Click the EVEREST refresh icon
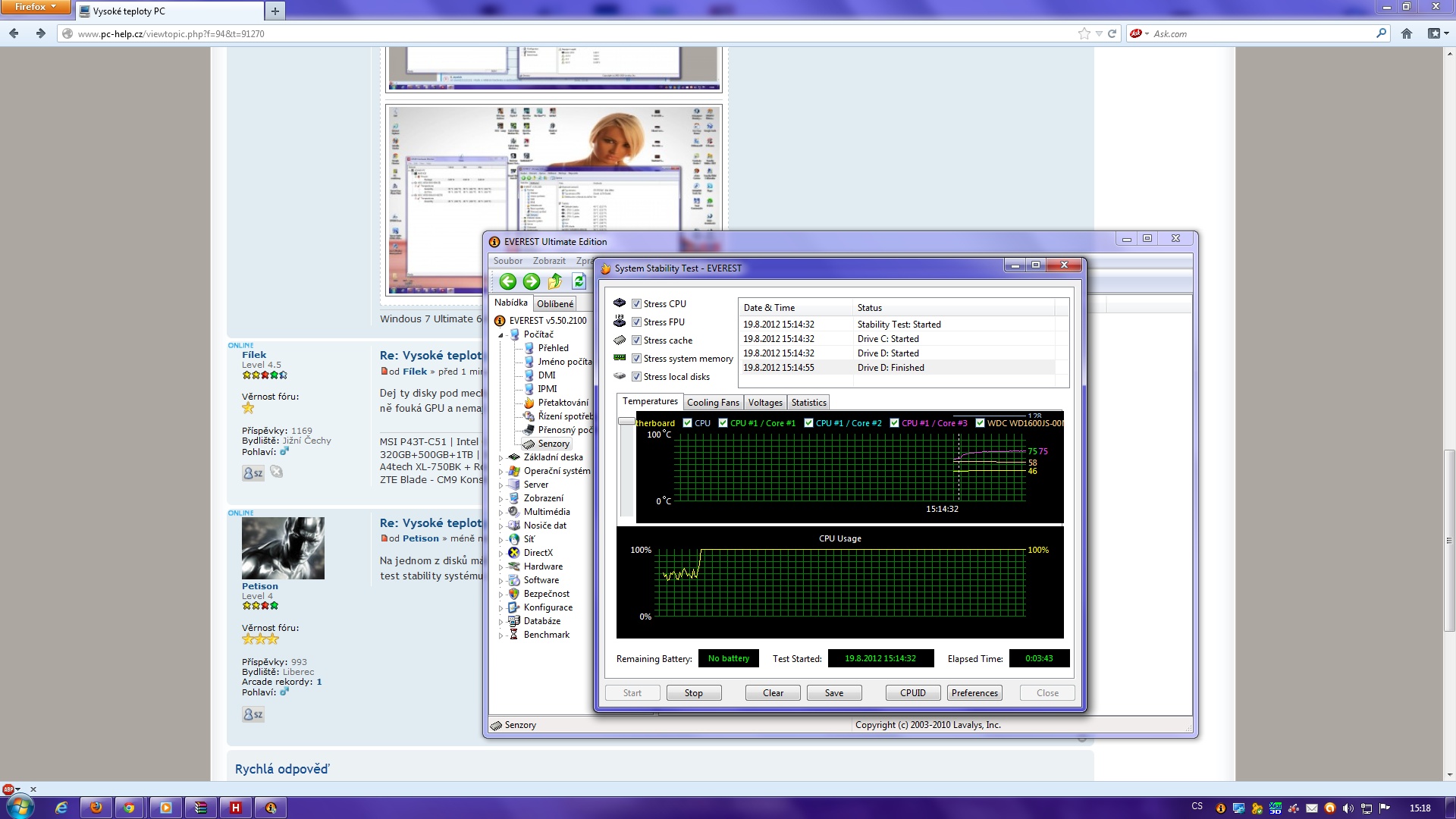The image size is (1456, 819). click(x=579, y=282)
